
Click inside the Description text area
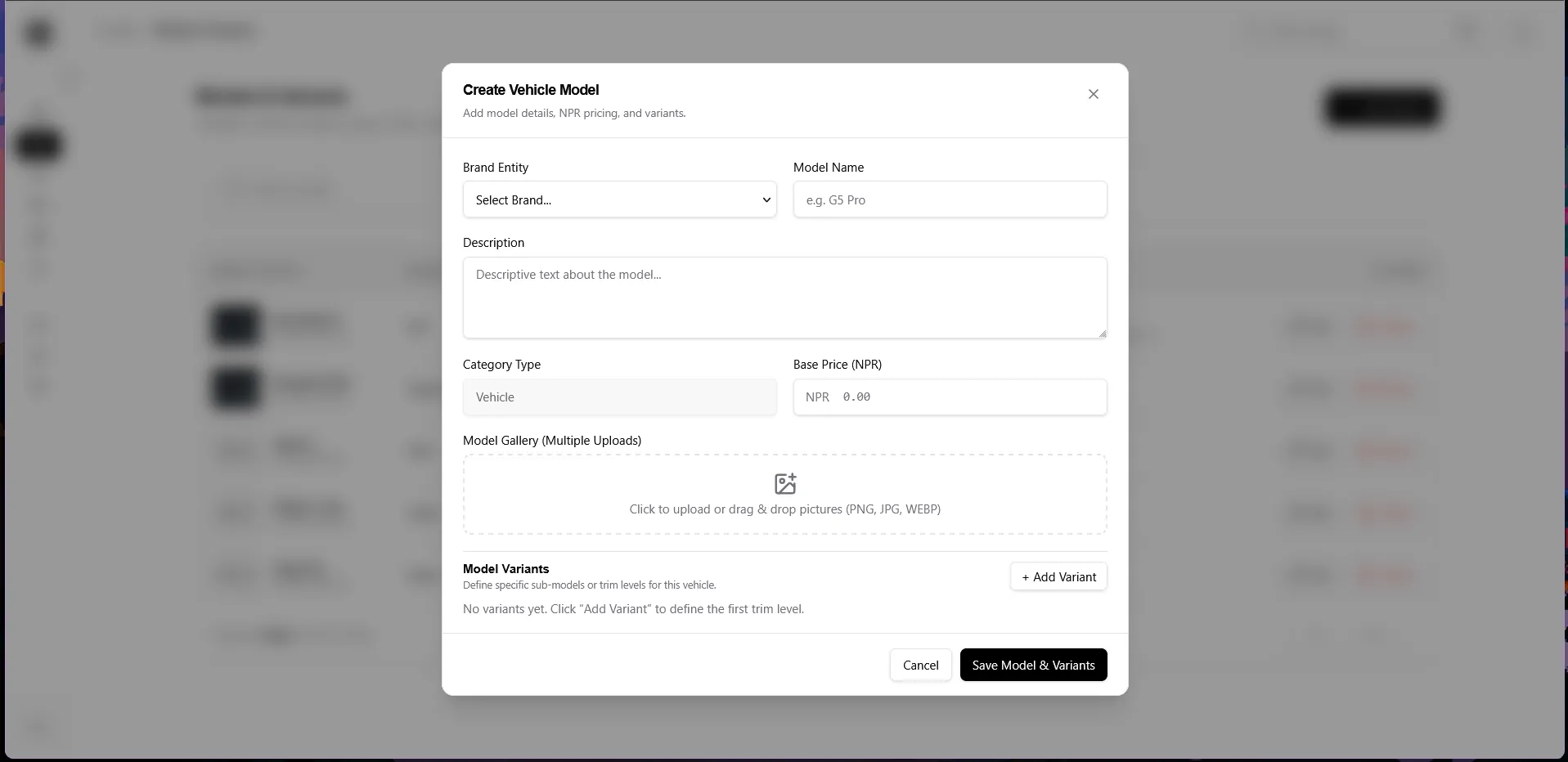(x=784, y=298)
